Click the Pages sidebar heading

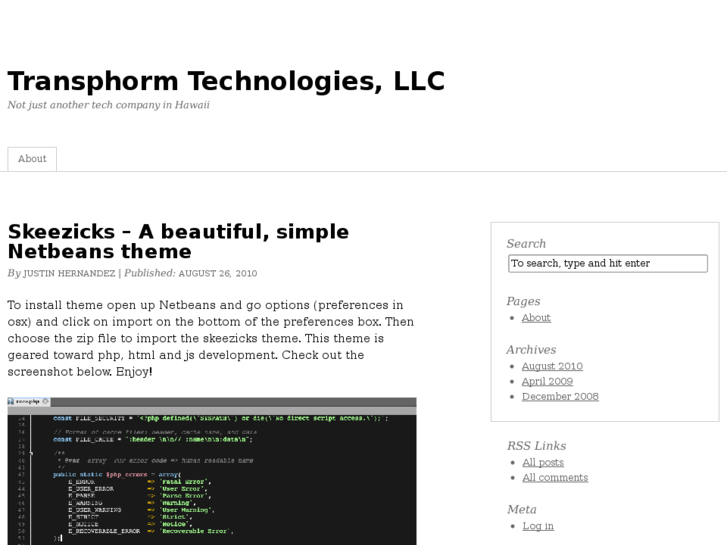click(523, 301)
